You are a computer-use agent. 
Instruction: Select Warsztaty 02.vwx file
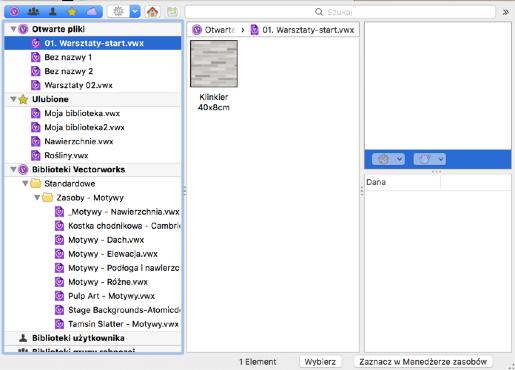pos(93,85)
